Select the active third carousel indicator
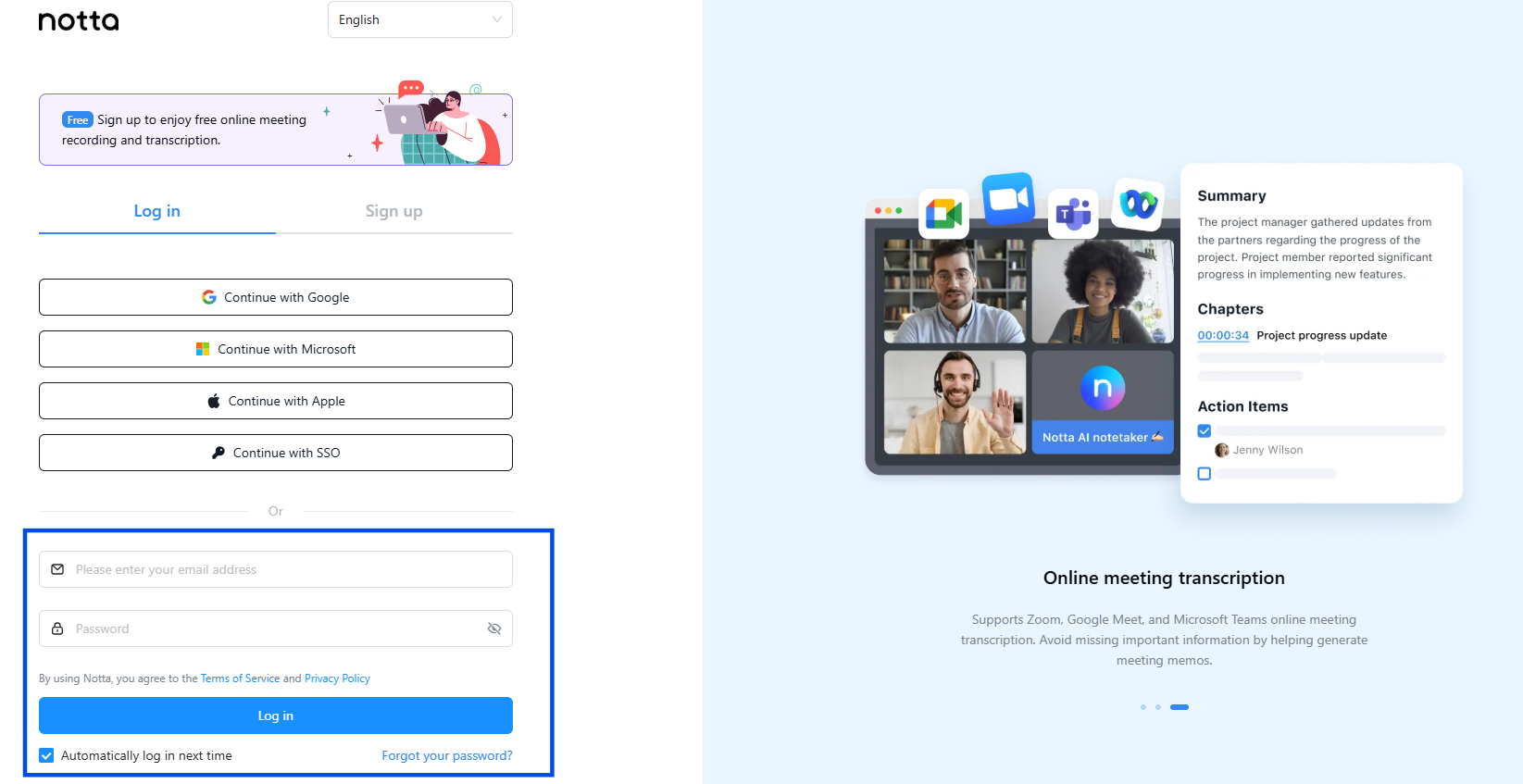This screenshot has width=1523, height=784. click(1180, 707)
